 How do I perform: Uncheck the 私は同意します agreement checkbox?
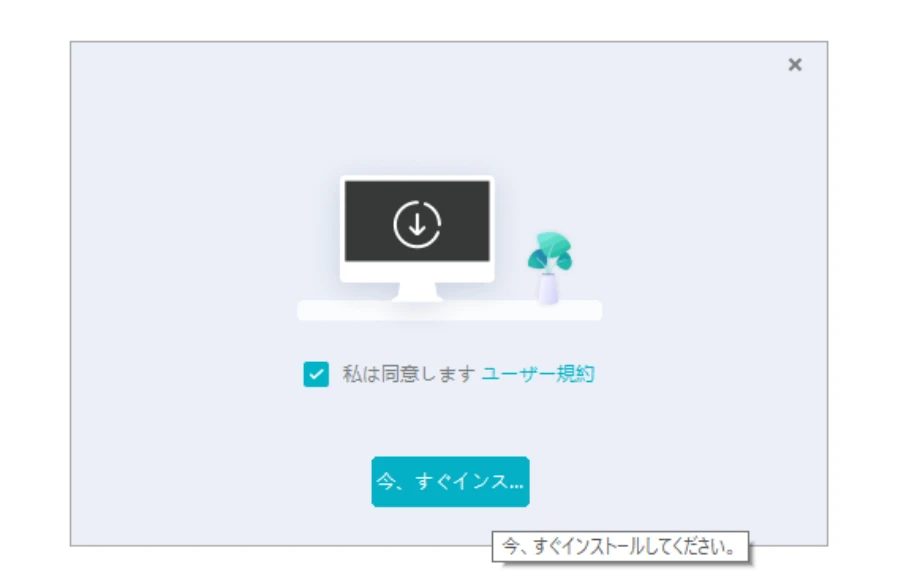point(316,375)
